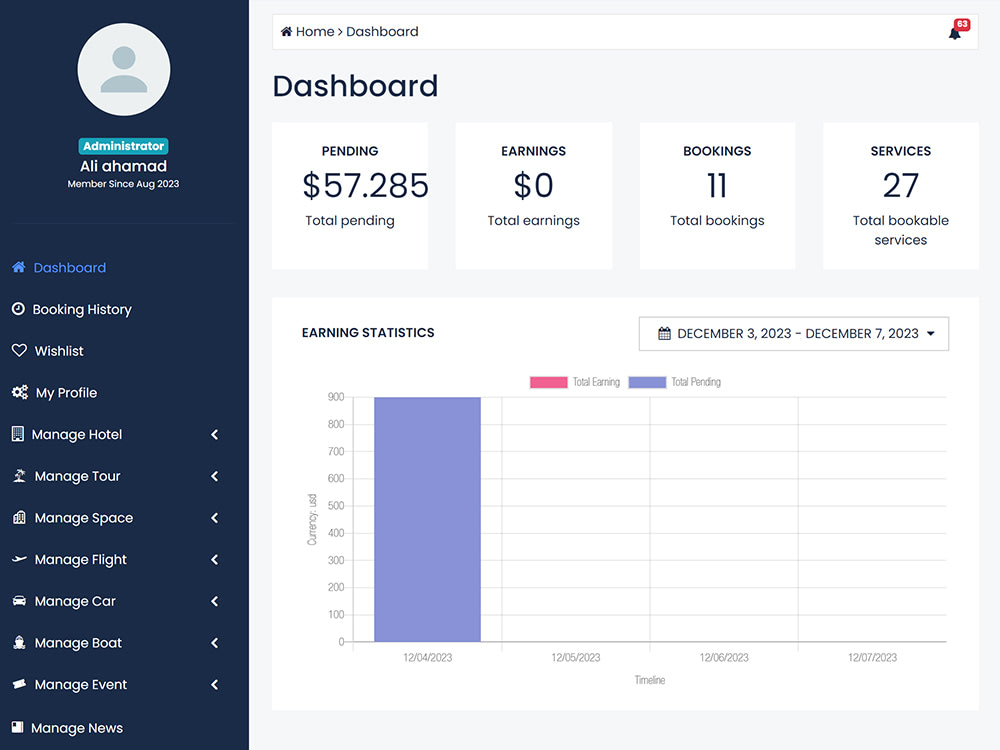The image size is (1000, 750).
Task: Click the pink Total Earning color swatch
Action: pos(548,382)
